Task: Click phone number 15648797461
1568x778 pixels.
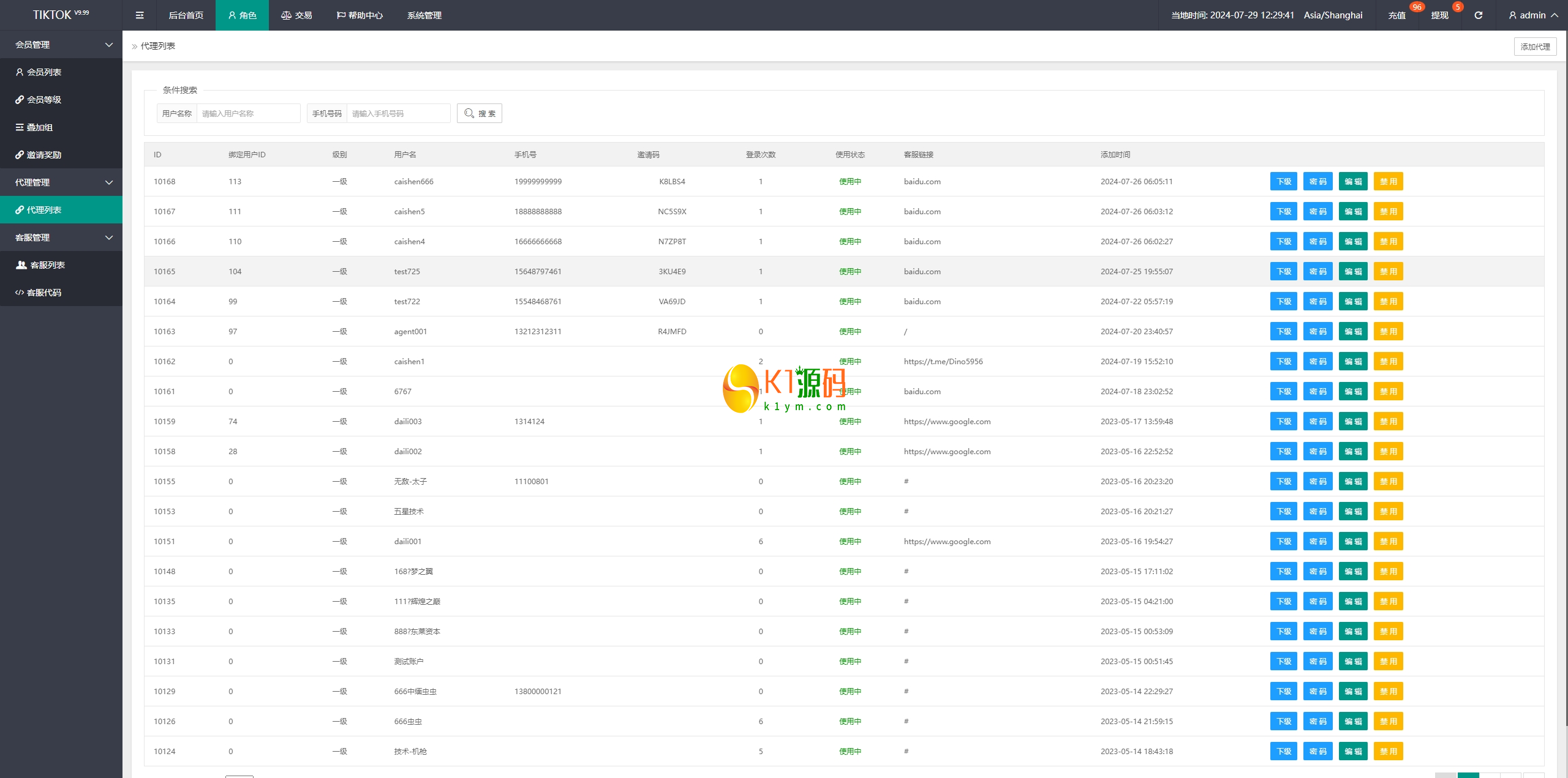Action: pyautogui.click(x=538, y=272)
